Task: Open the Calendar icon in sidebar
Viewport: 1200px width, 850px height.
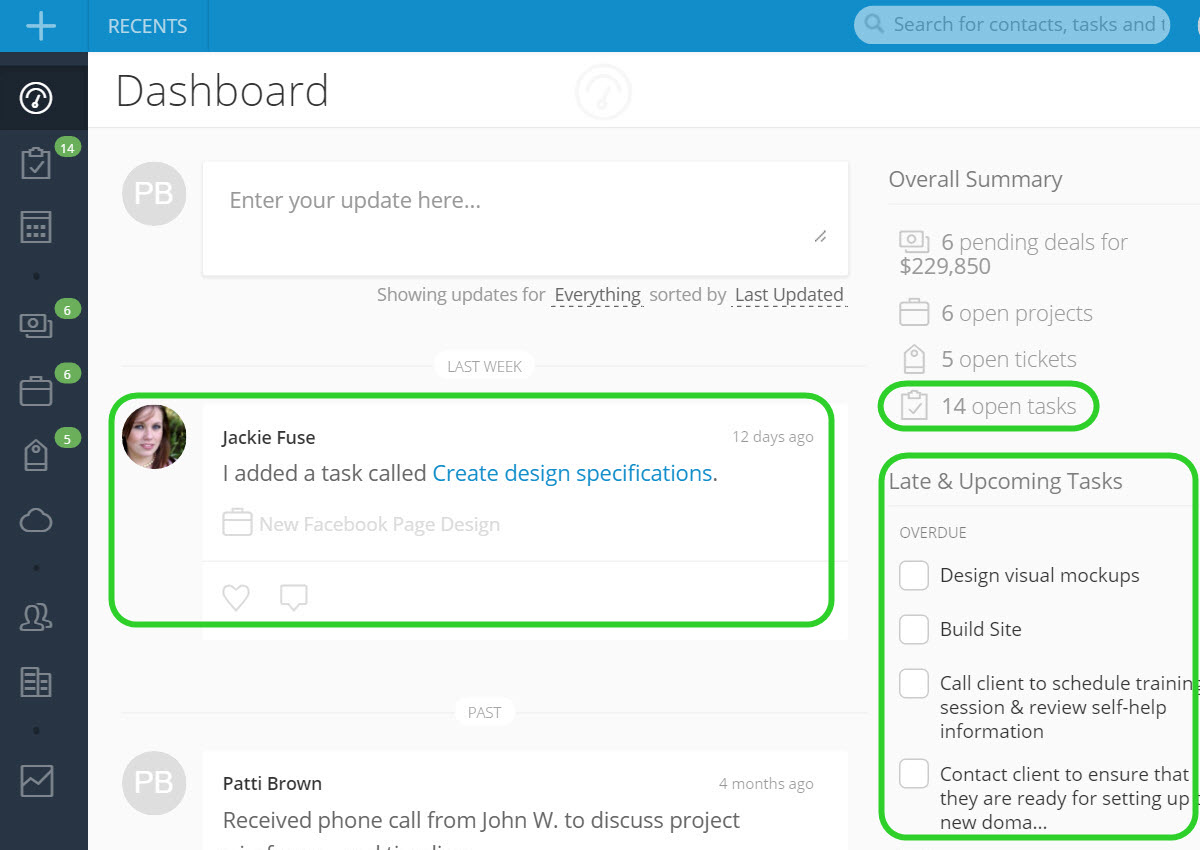Action: (x=36, y=227)
